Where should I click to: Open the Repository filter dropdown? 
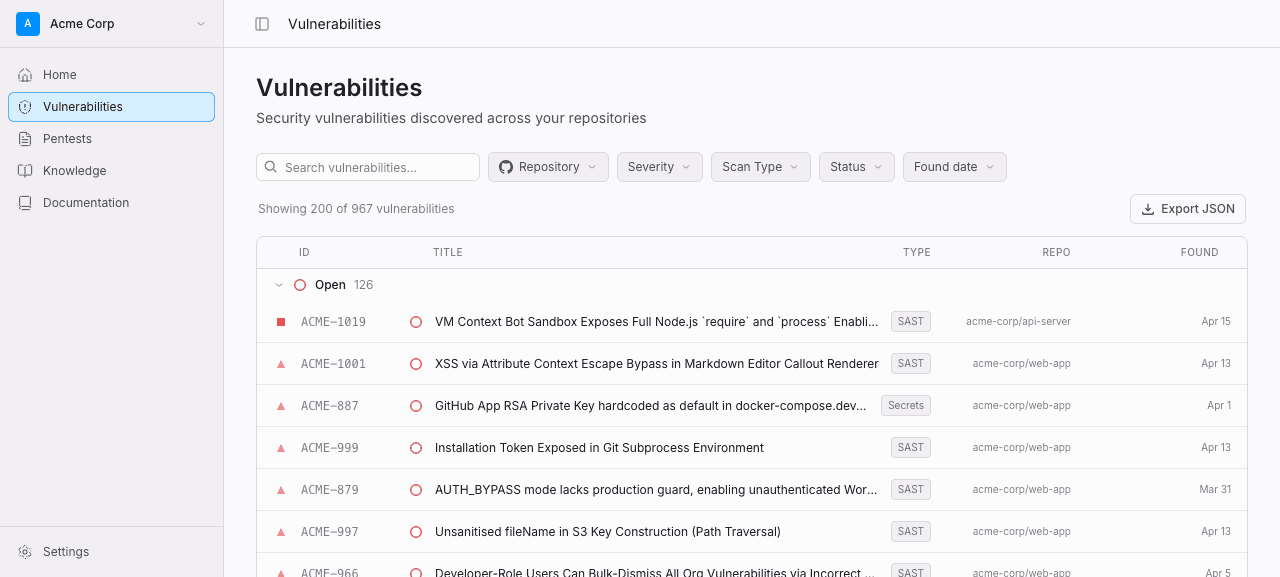548,167
